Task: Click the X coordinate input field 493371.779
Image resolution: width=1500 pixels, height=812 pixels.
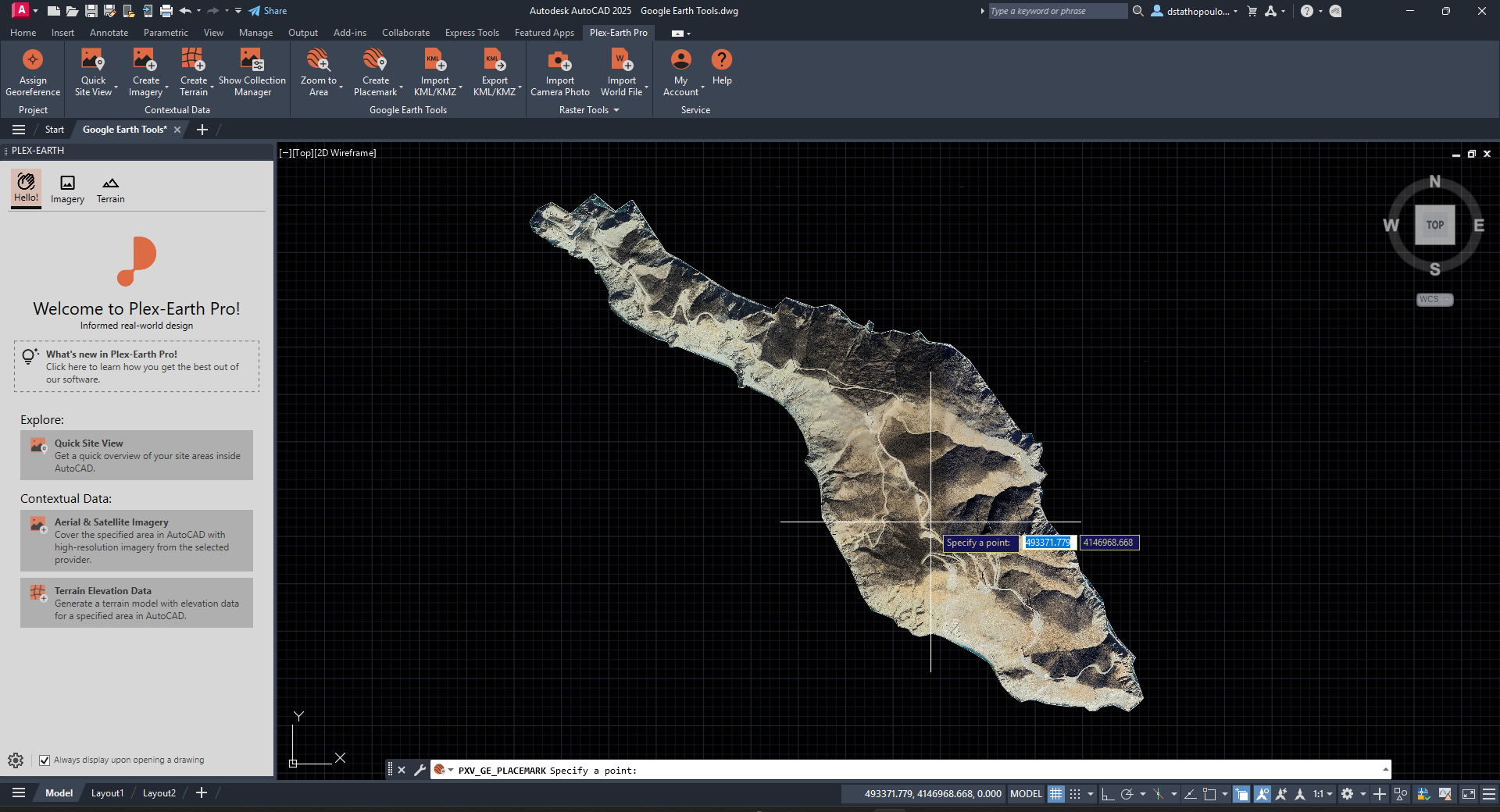Action: pos(1048,543)
